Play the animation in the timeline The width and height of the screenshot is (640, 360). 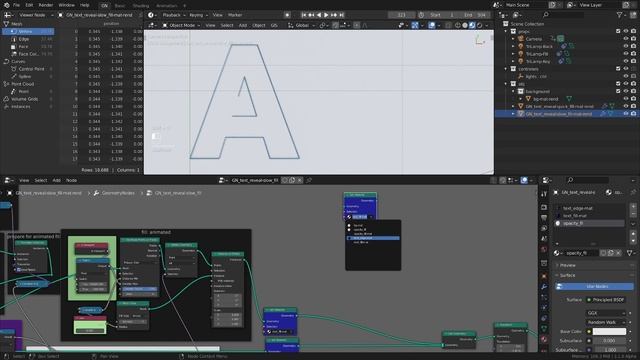pyautogui.click(x=327, y=15)
